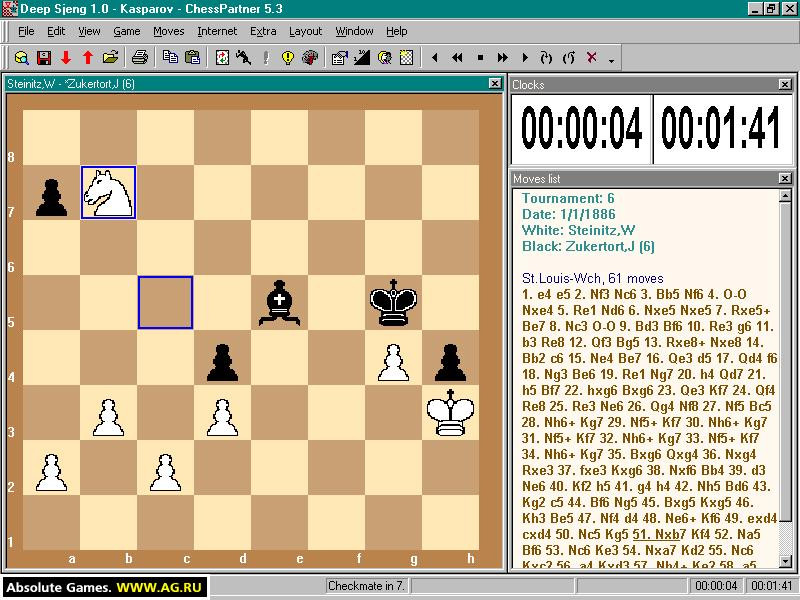800x600 pixels.
Task: Click the two faces players icon
Action: [x=384, y=58]
